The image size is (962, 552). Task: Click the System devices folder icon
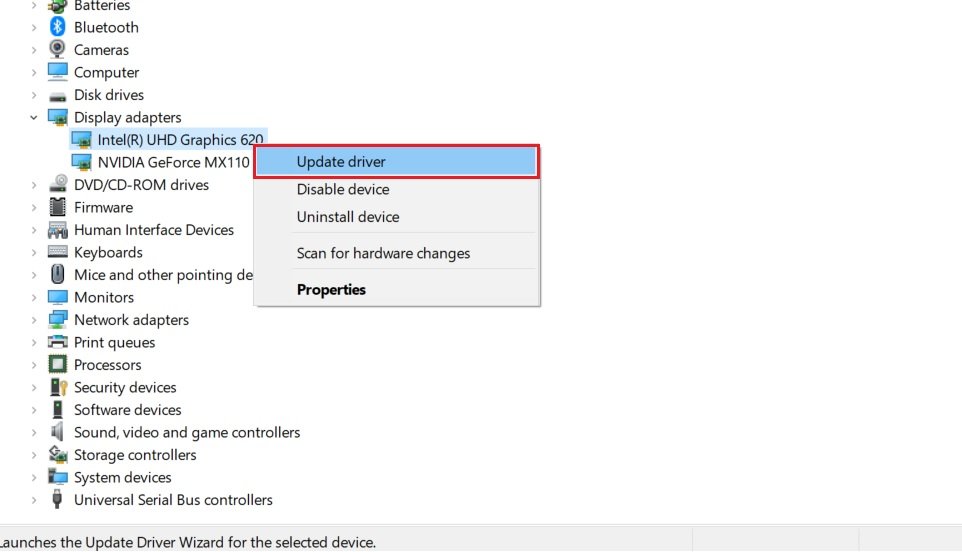58,477
